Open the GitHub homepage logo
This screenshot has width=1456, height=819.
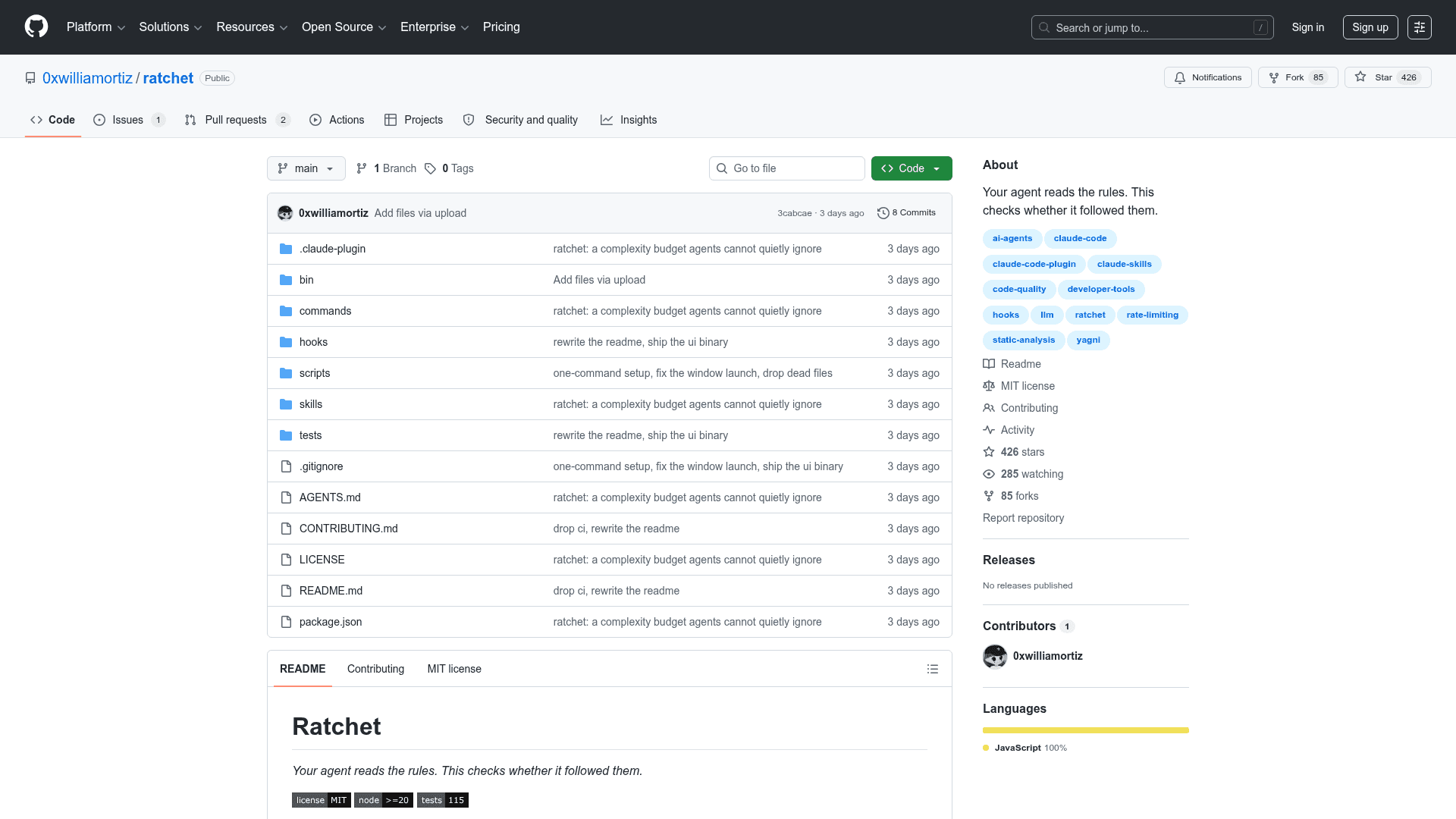click(x=36, y=27)
